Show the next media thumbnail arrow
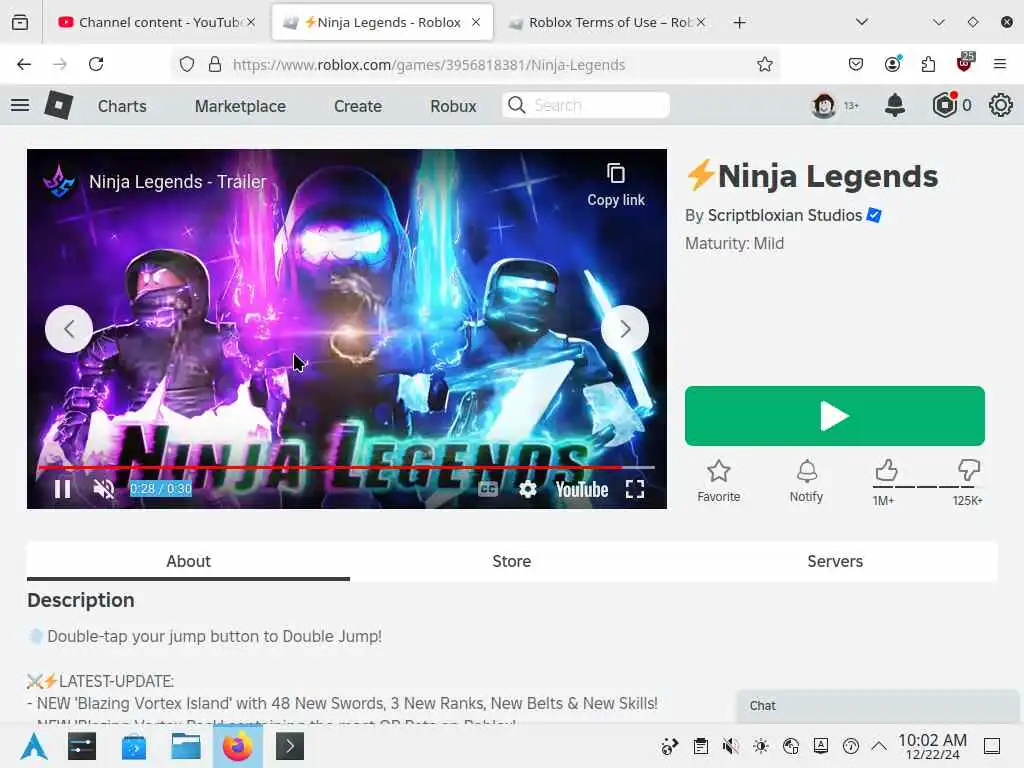 pyautogui.click(x=625, y=329)
